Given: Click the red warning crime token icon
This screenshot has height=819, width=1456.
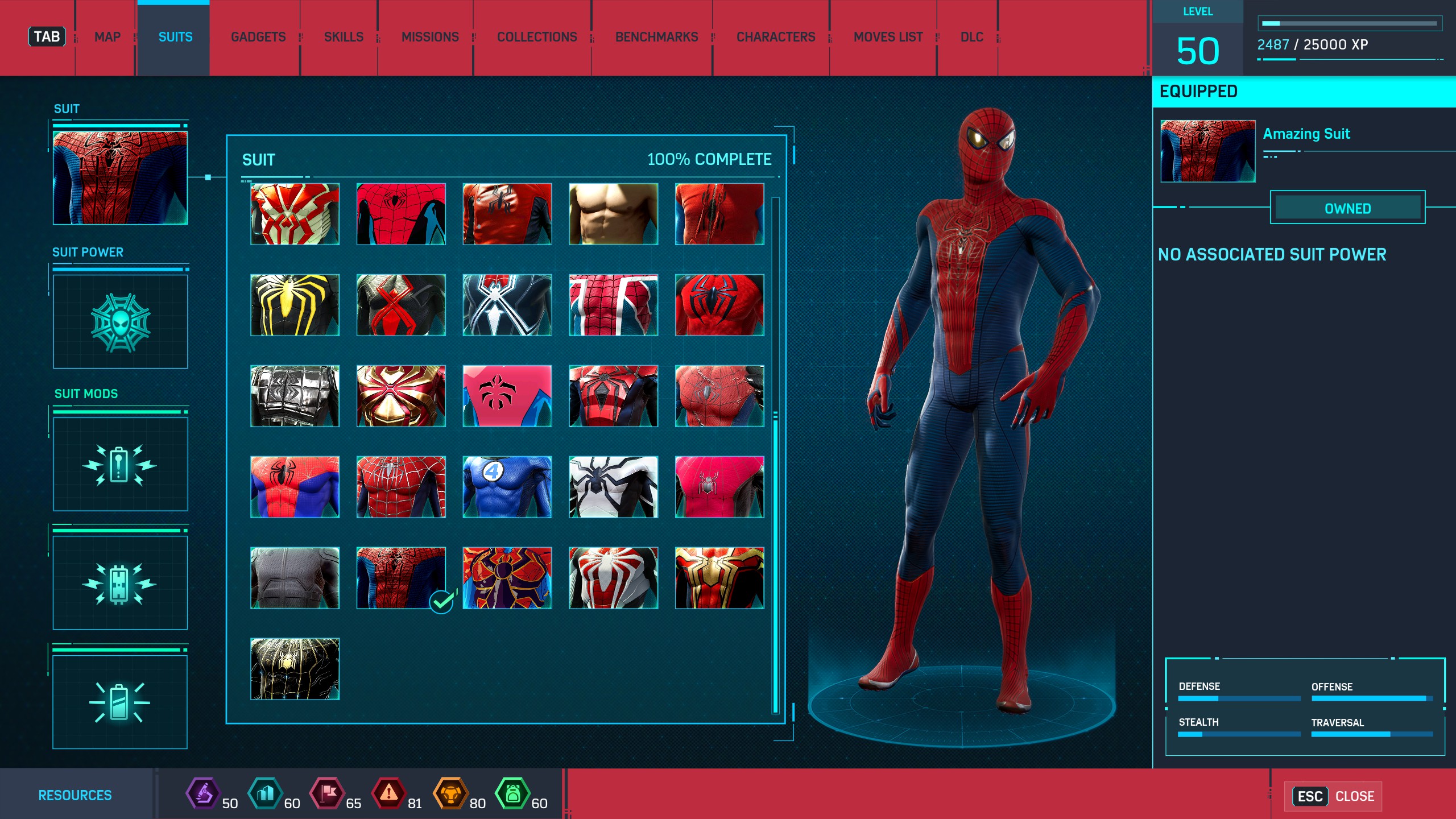Looking at the screenshot, I should tap(389, 793).
